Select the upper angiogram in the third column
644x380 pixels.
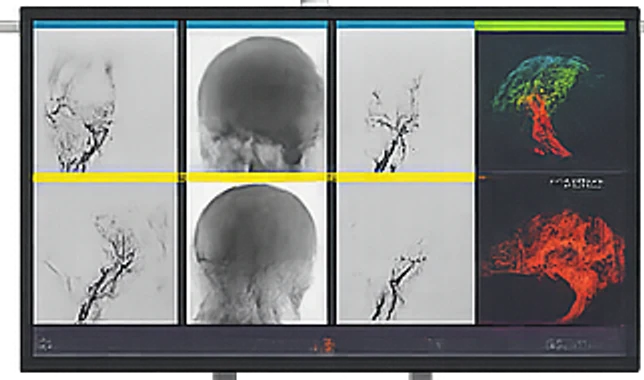[x=405, y=100]
